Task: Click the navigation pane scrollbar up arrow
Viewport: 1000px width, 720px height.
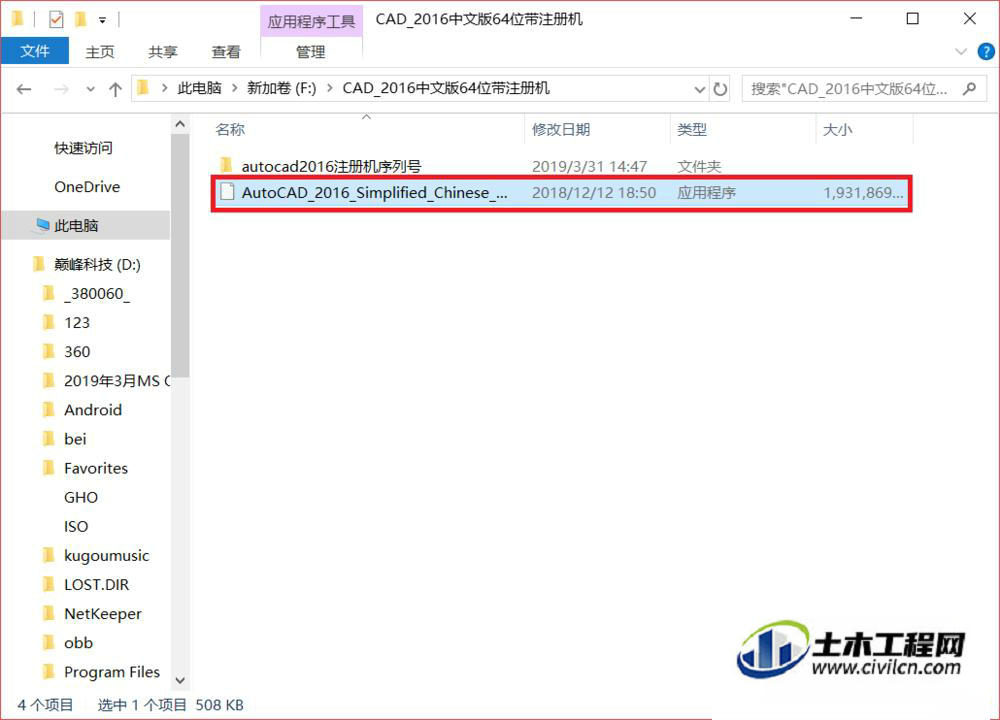Action: point(180,124)
